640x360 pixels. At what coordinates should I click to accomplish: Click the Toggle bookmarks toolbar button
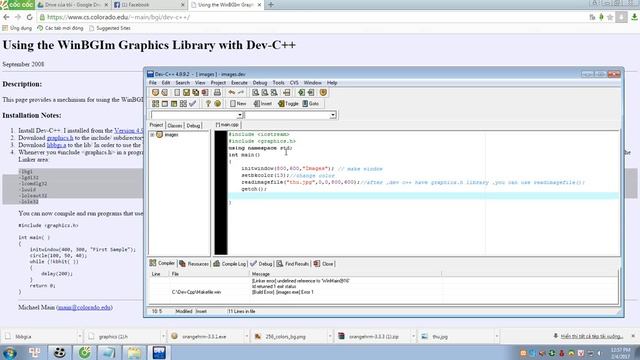288,104
